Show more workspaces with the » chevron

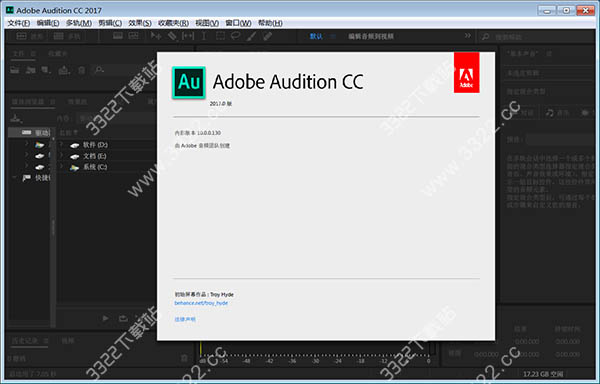point(468,36)
